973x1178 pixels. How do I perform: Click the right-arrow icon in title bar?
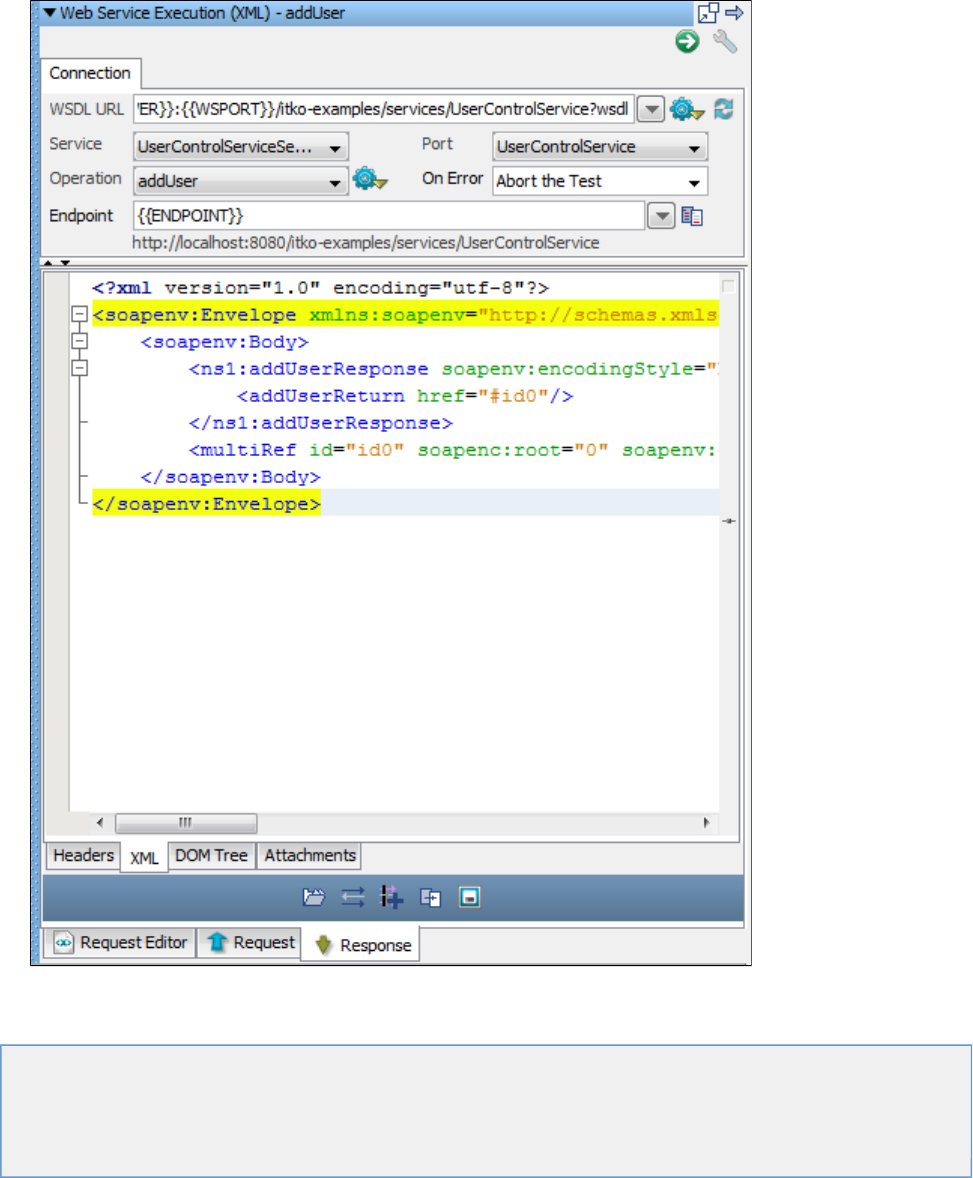tap(734, 13)
